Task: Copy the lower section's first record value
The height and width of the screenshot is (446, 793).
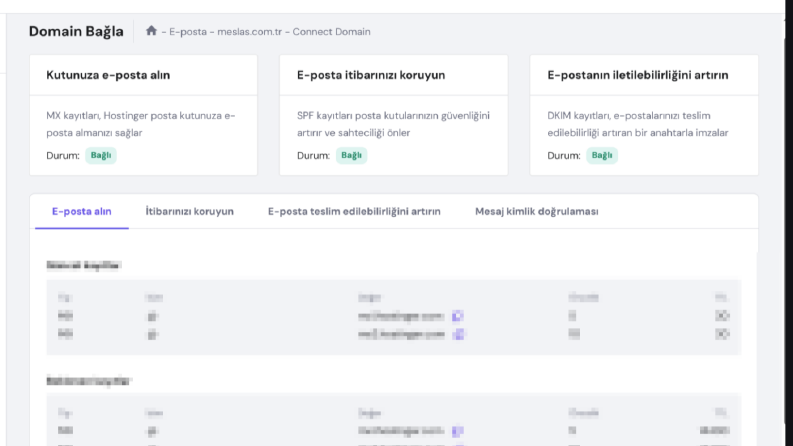Action: (x=458, y=431)
